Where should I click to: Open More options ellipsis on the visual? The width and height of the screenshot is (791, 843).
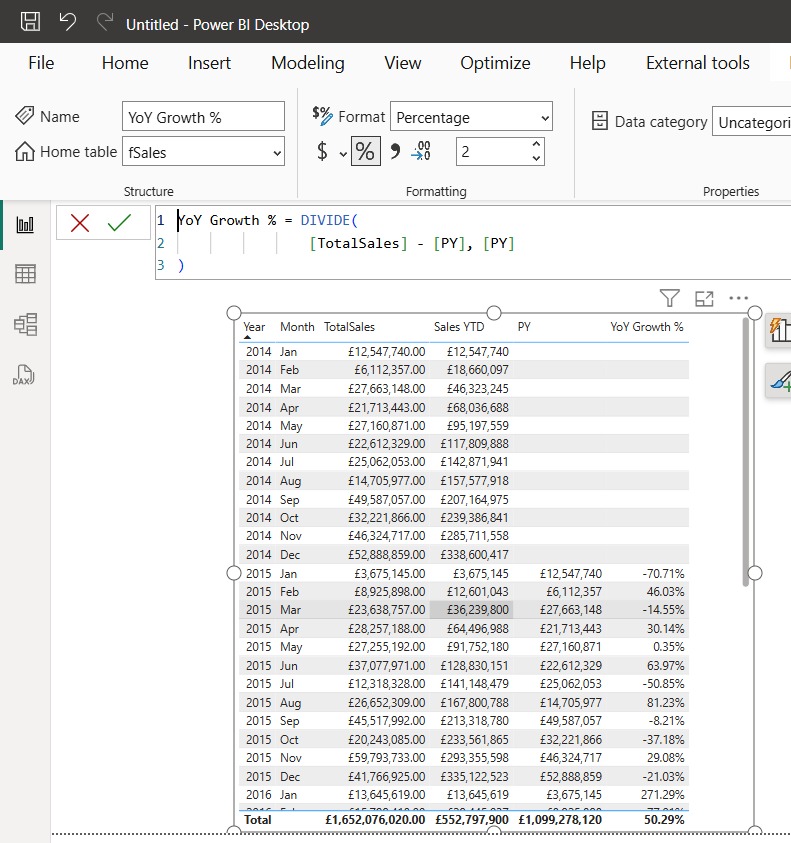[x=739, y=298]
